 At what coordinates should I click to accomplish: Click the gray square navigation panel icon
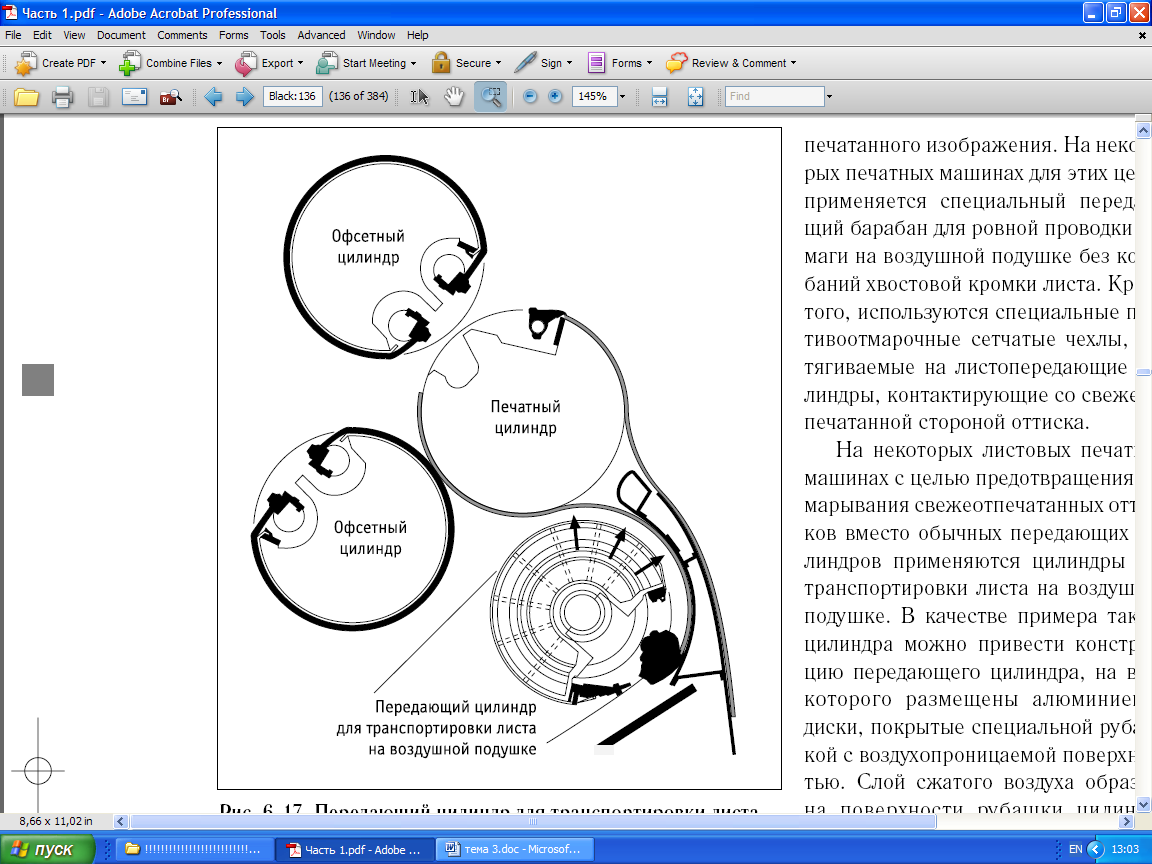point(38,380)
